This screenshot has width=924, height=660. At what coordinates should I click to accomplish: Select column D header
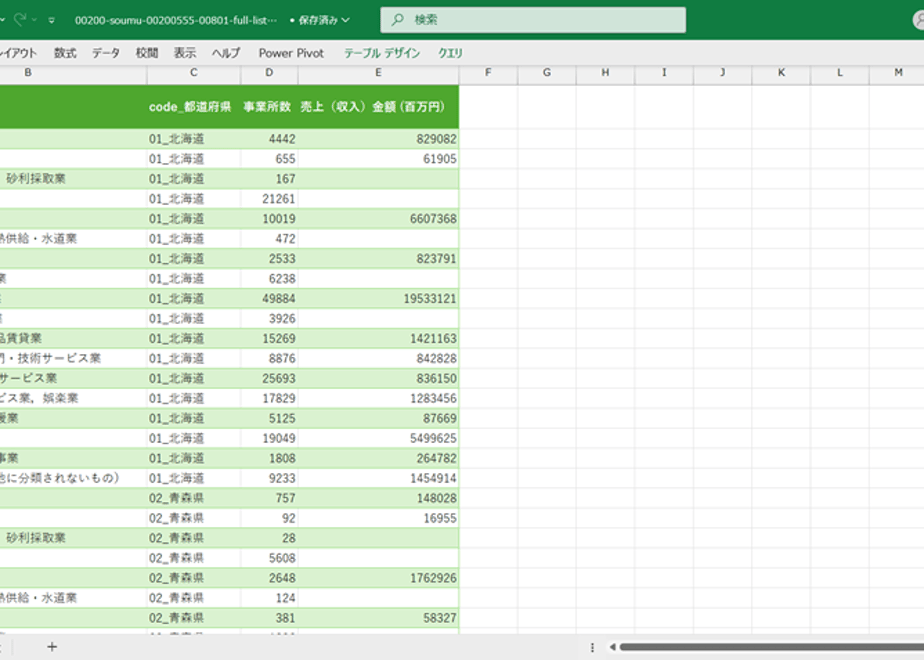point(269,72)
